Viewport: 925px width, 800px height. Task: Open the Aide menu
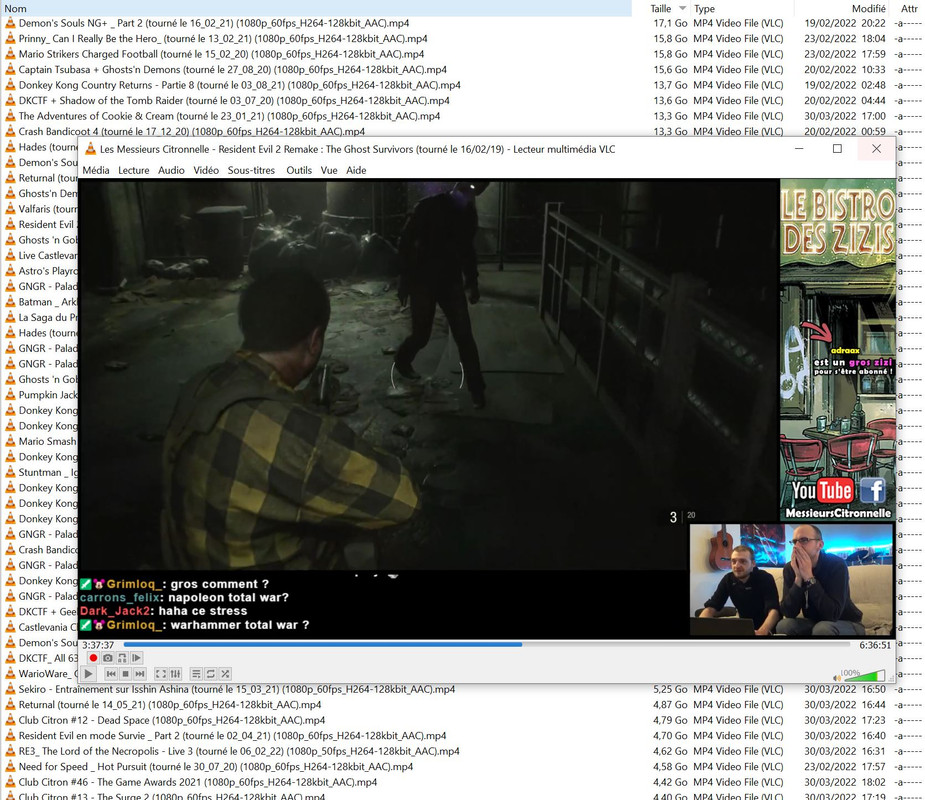coord(356,170)
